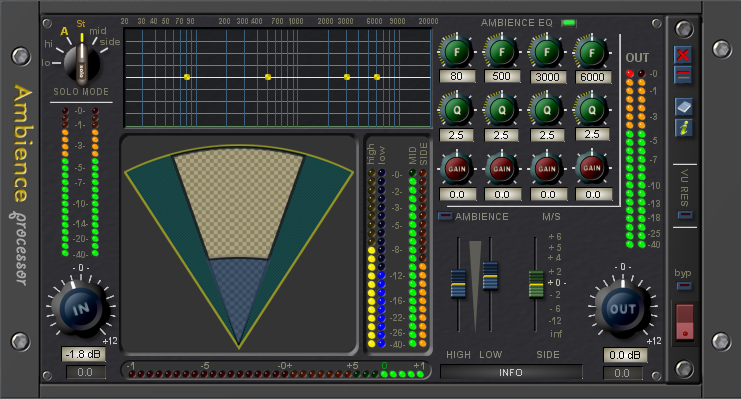
Task: Click the red X icon on right panel
Action: [683, 55]
